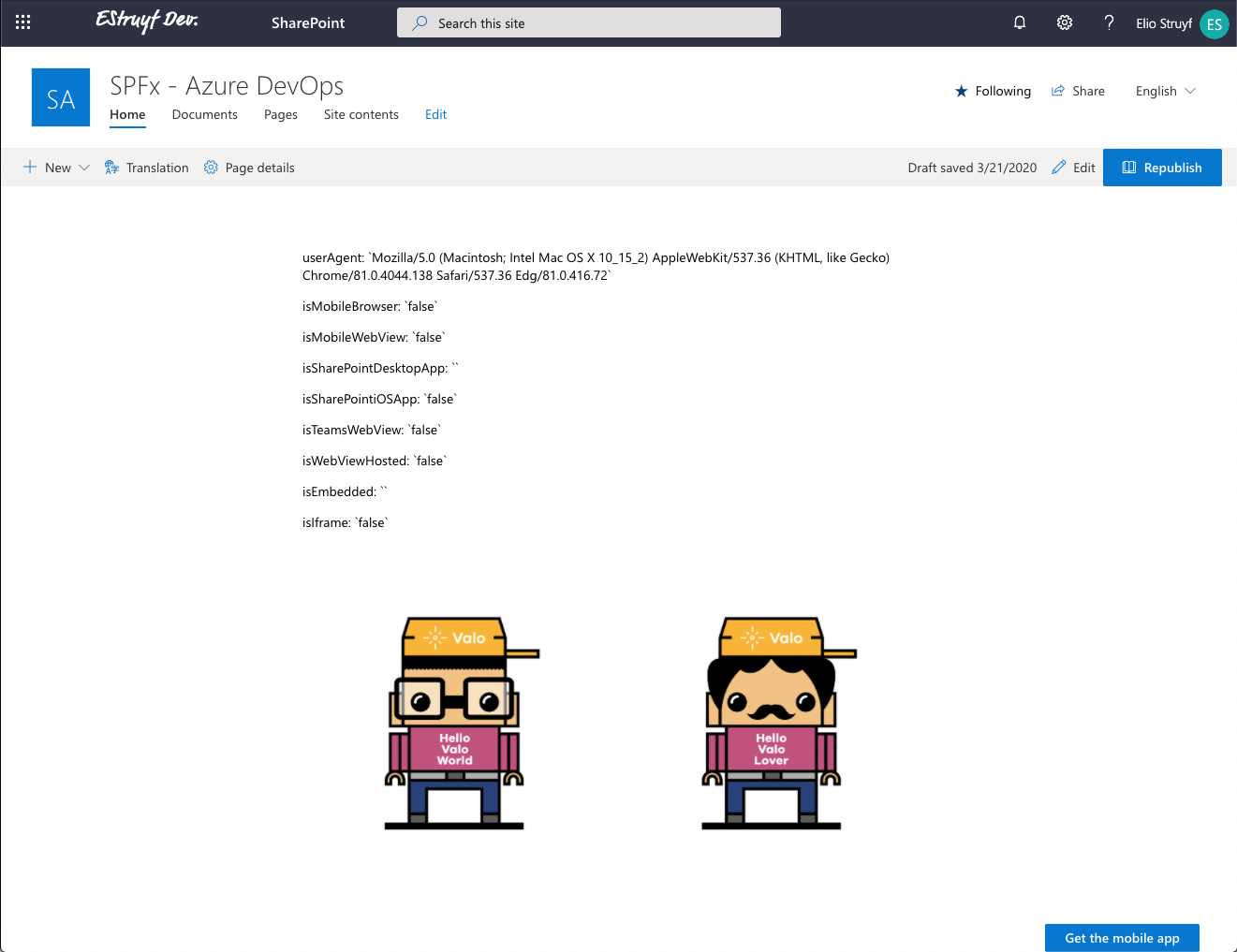The image size is (1237, 952).
Task: Click Edit in the page command bar
Action: pyautogui.click(x=1073, y=168)
